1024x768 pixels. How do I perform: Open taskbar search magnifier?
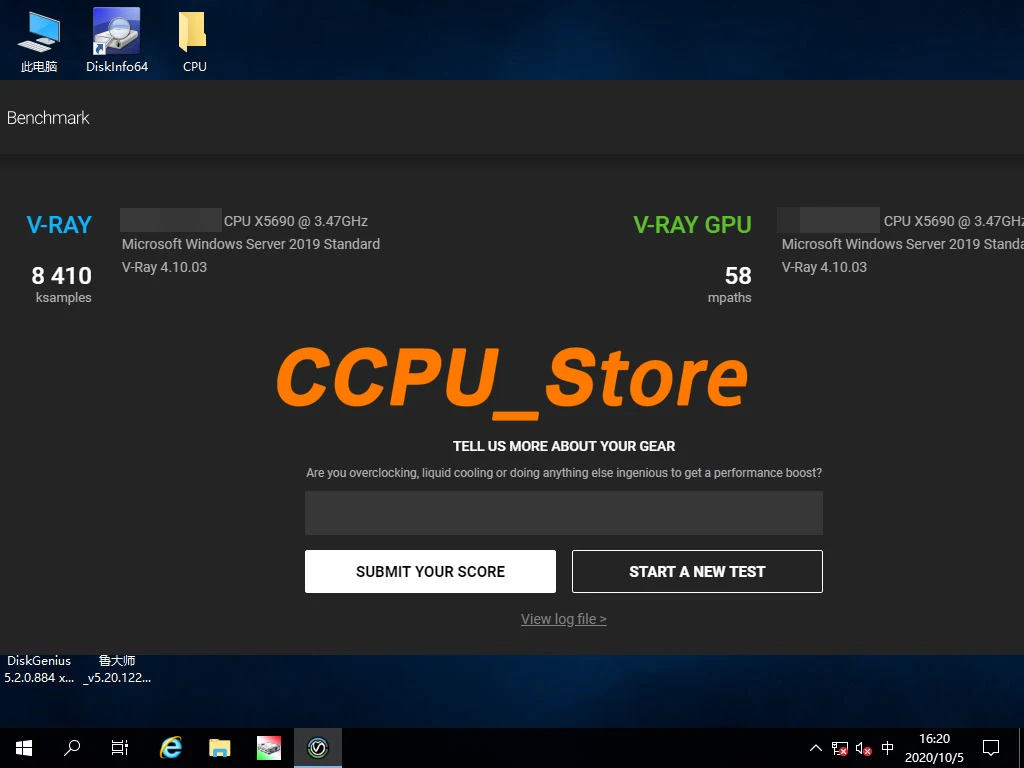72,748
